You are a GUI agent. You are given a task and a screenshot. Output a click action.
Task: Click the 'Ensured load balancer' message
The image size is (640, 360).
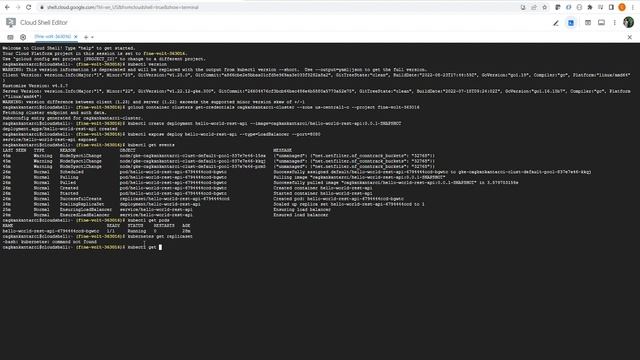301,215
